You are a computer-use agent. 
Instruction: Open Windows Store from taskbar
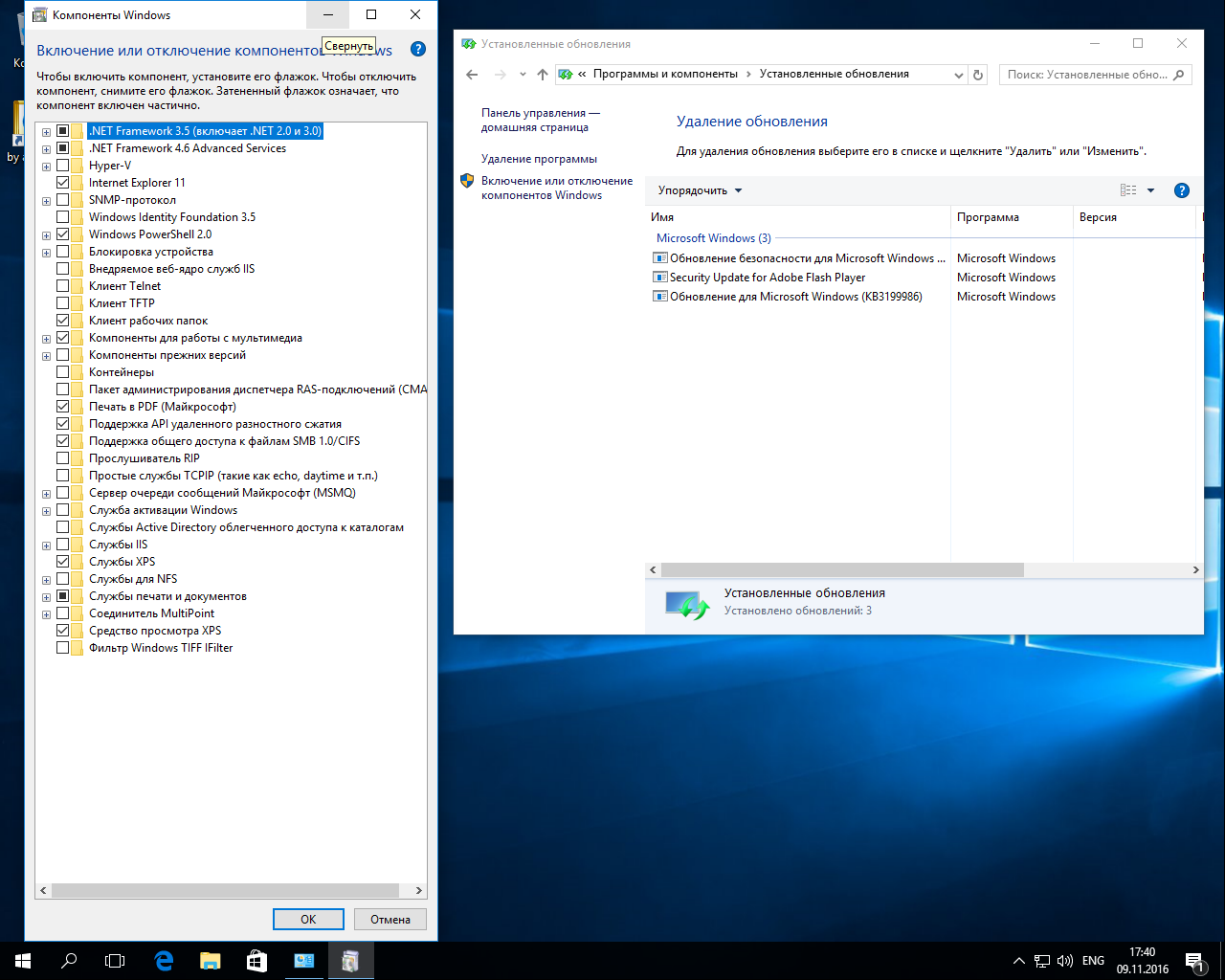(256, 961)
